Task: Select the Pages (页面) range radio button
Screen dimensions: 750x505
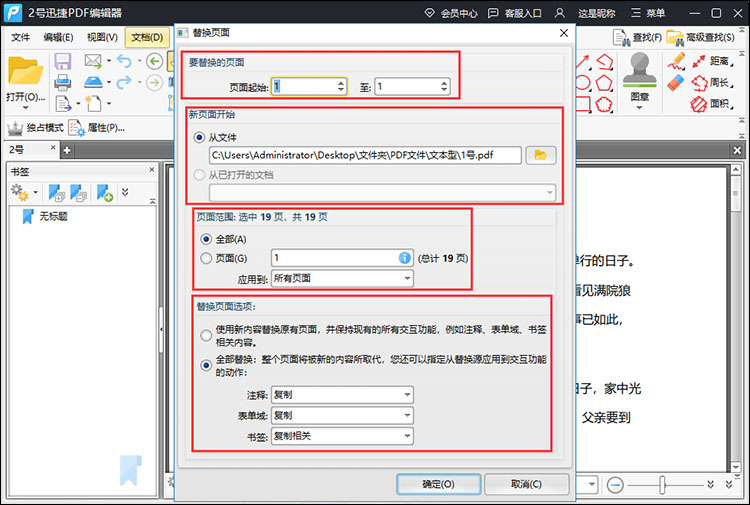Action: coord(206,258)
